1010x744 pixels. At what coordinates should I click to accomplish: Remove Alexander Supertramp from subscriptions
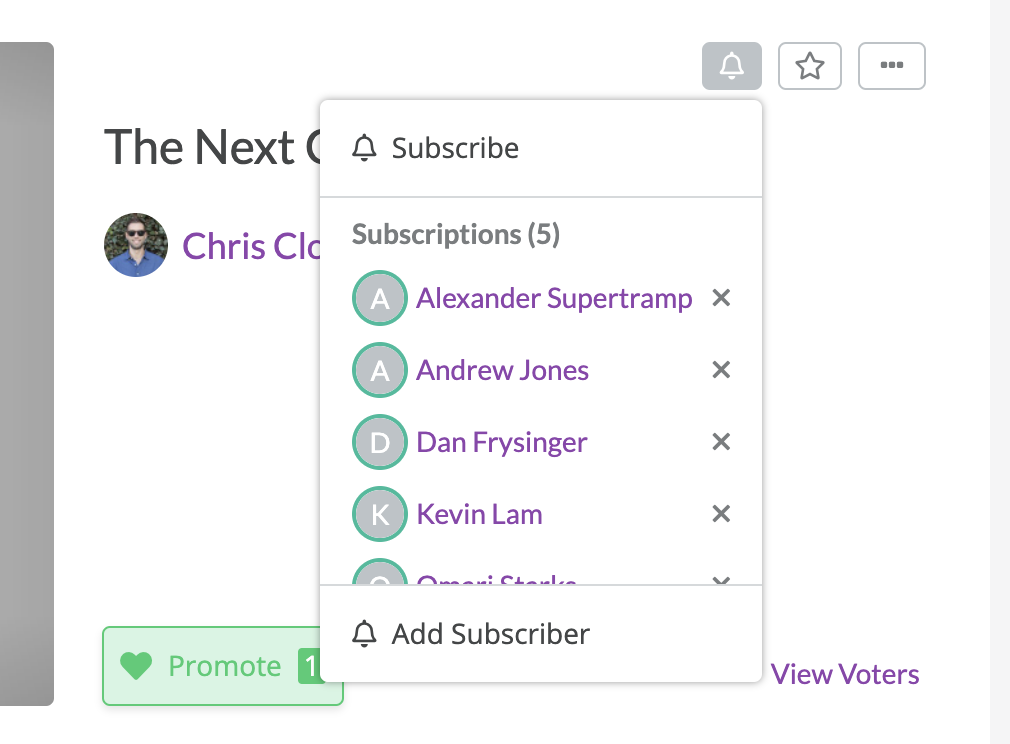click(x=721, y=298)
